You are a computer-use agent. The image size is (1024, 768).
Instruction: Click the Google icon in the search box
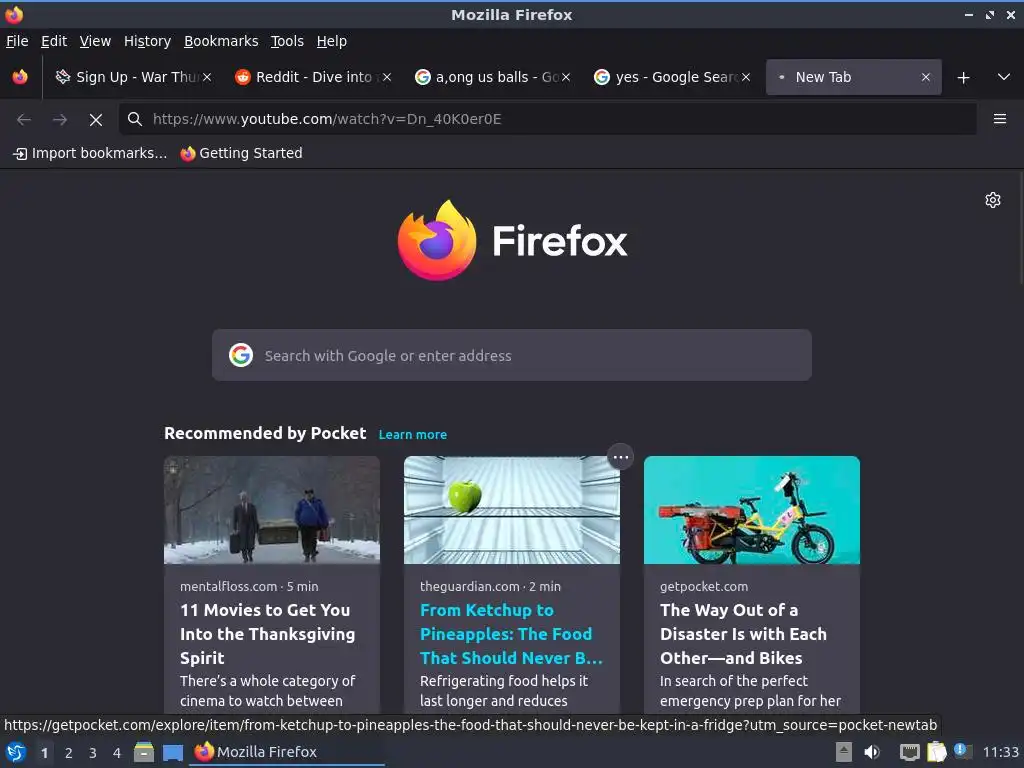[241, 355]
